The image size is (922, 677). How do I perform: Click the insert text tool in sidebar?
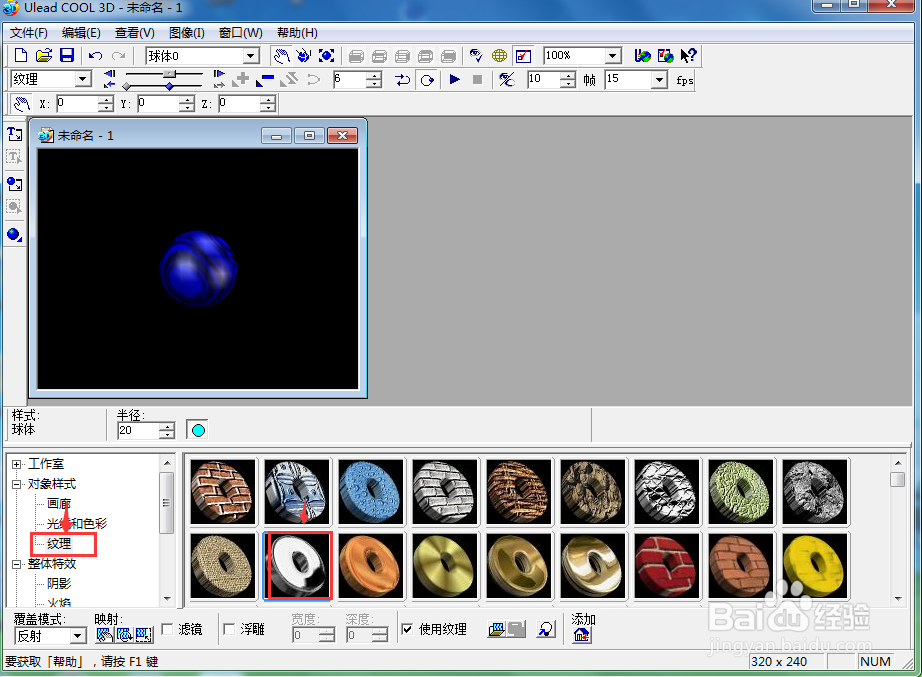click(x=15, y=134)
